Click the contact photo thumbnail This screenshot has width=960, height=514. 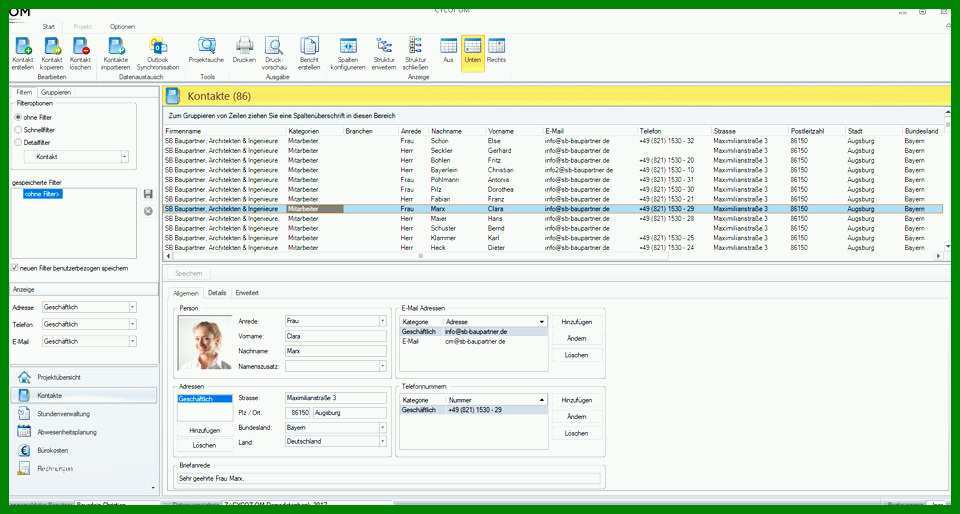(x=204, y=343)
